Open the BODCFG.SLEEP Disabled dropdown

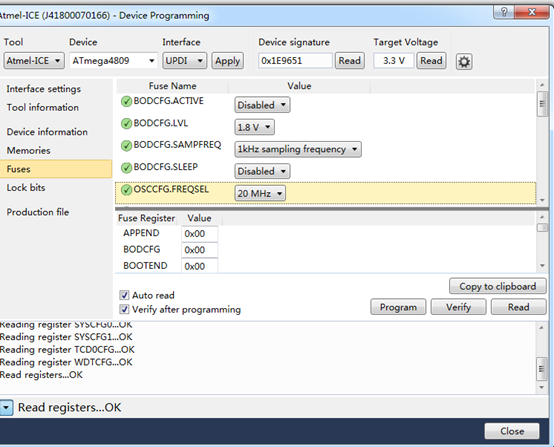pyautogui.click(x=262, y=171)
